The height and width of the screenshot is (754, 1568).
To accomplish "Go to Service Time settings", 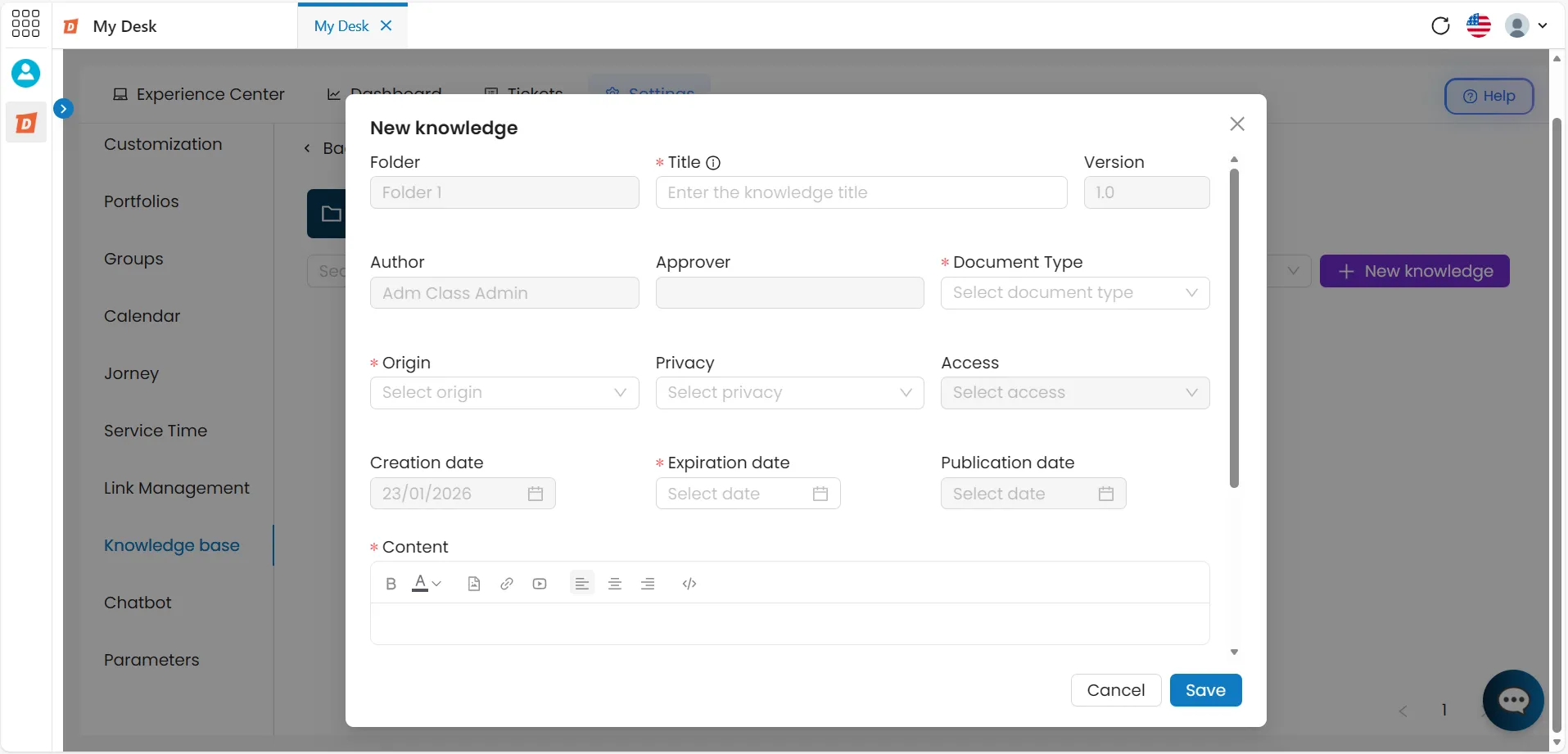I will 156,431.
